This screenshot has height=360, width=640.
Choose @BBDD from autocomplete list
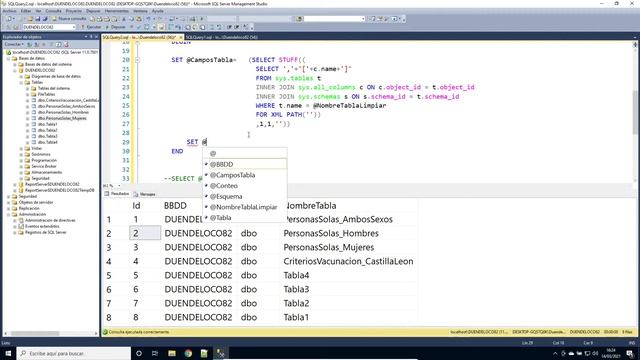(x=245, y=164)
